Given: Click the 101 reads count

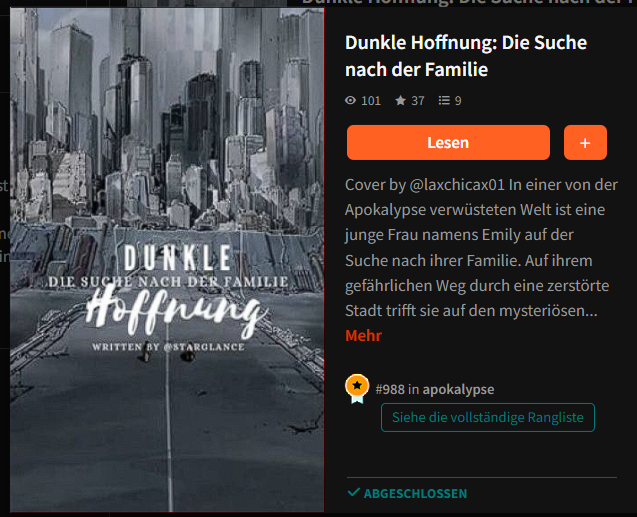Looking at the screenshot, I should click(371, 101).
